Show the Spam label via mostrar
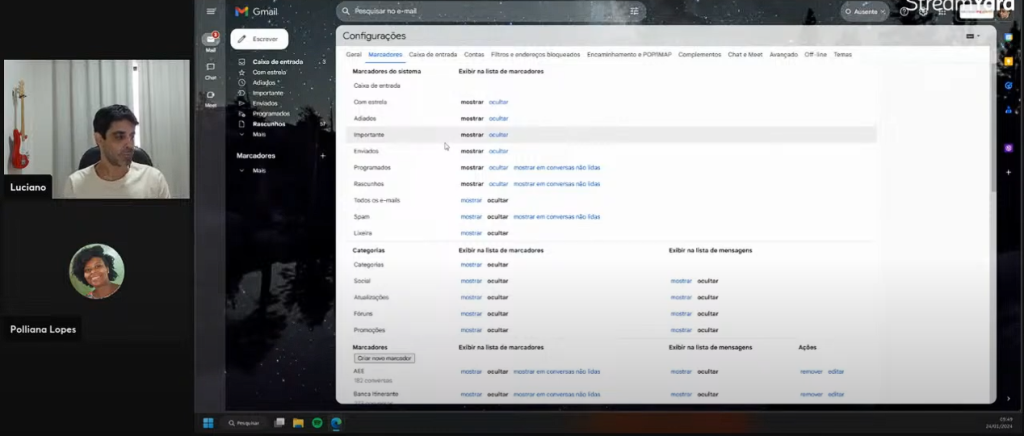Screen dimensions: 1024x436 click(x=470, y=216)
